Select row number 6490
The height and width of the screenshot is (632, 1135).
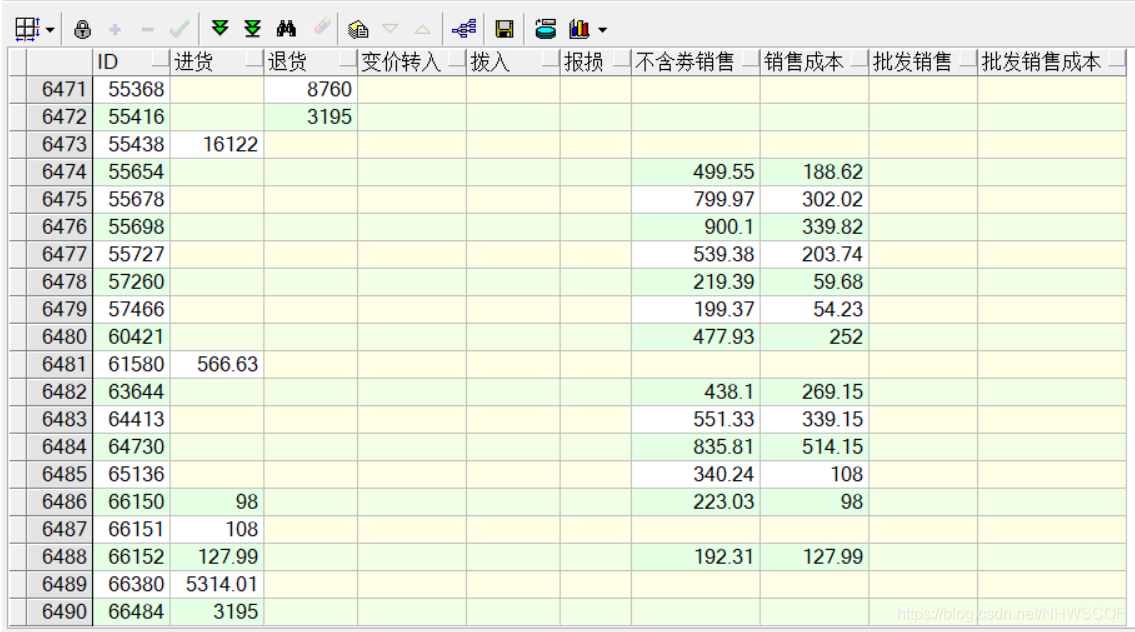click(59, 612)
